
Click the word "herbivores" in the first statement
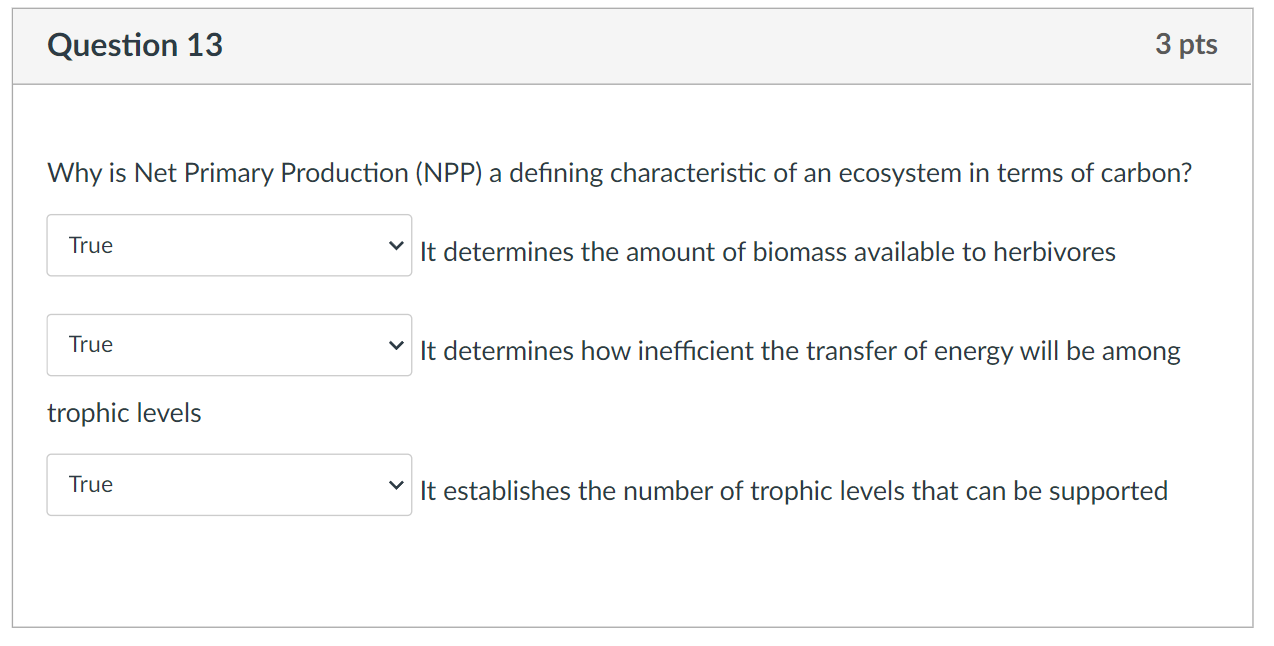[1054, 252]
